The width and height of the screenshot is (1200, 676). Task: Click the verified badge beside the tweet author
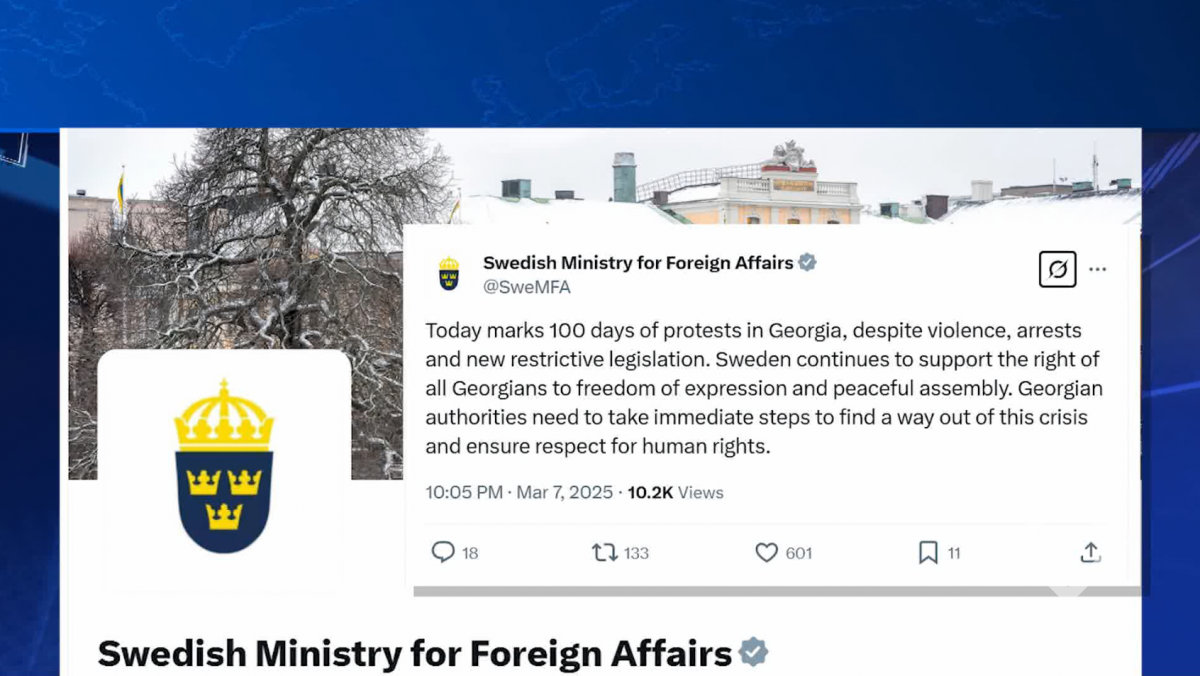point(807,263)
